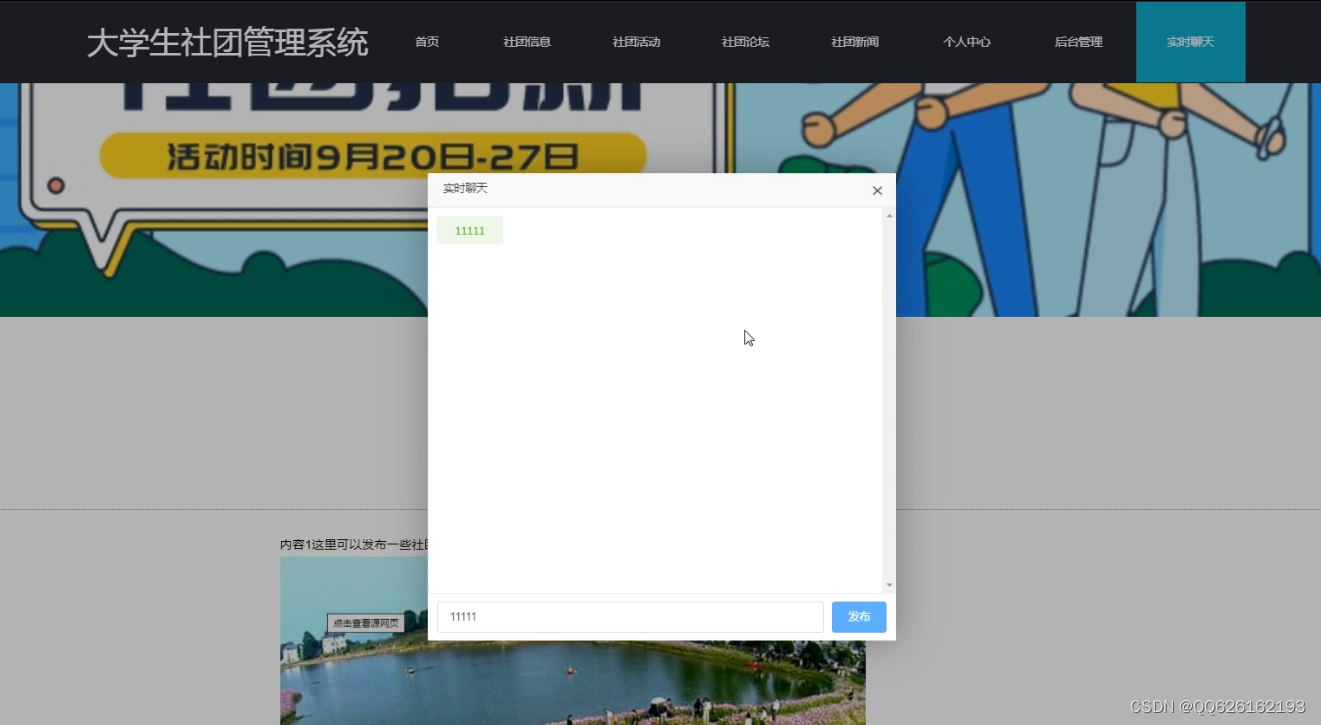The height and width of the screenshot is (725, 1321).
Task: Go to 后台管理 from the header
Action: pos(1078,42)
